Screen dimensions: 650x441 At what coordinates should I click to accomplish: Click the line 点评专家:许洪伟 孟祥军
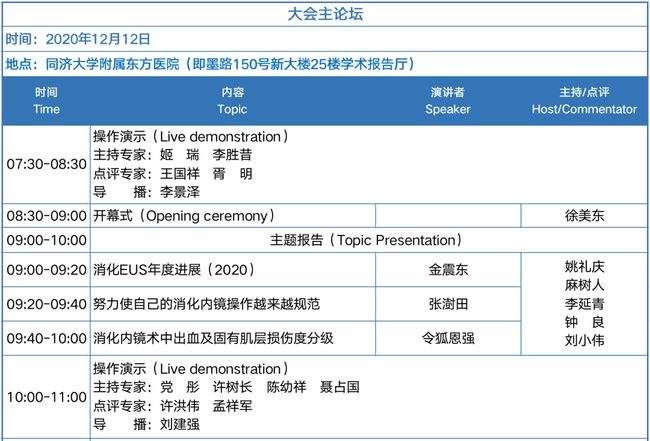tap(172, 406)
